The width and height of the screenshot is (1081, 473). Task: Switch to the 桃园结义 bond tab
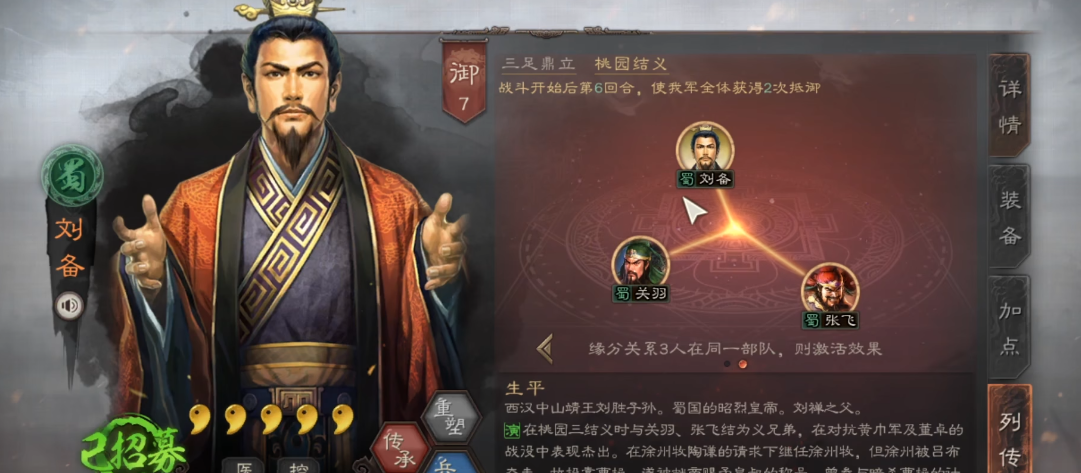coord(632,65)
